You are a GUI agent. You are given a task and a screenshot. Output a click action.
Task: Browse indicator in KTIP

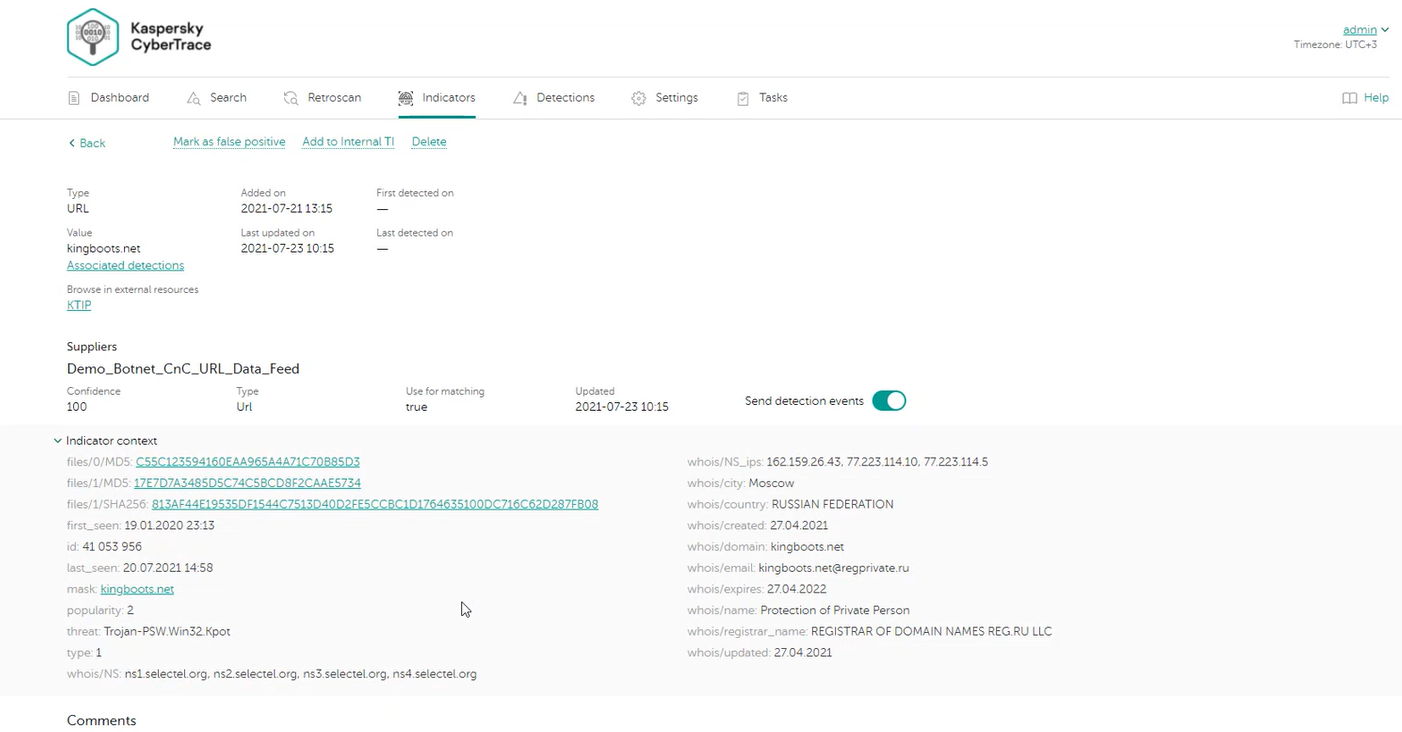click(79, 306)
